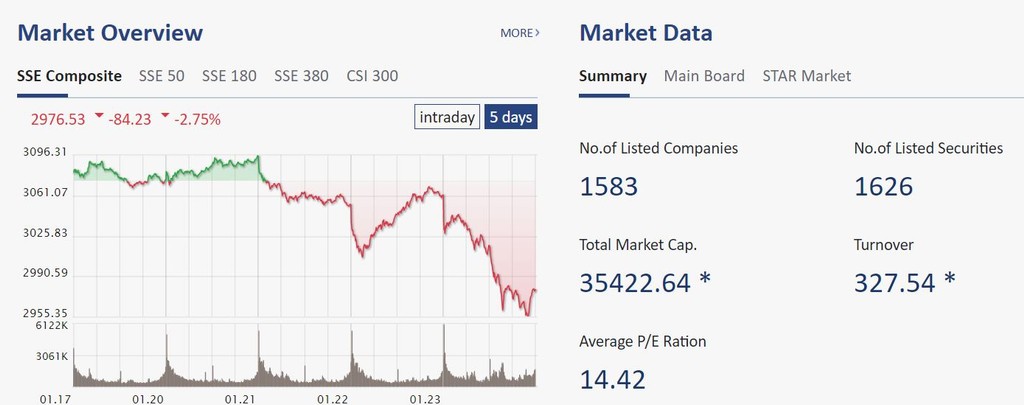Click the index value 2976.53
The image size is (1024, 405).
coord(58,119)
